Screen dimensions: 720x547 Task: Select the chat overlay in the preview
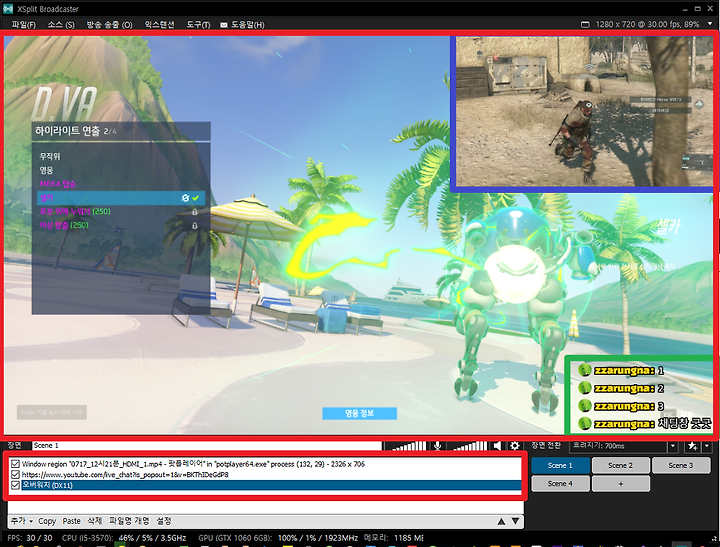click(x=639, y=395)
